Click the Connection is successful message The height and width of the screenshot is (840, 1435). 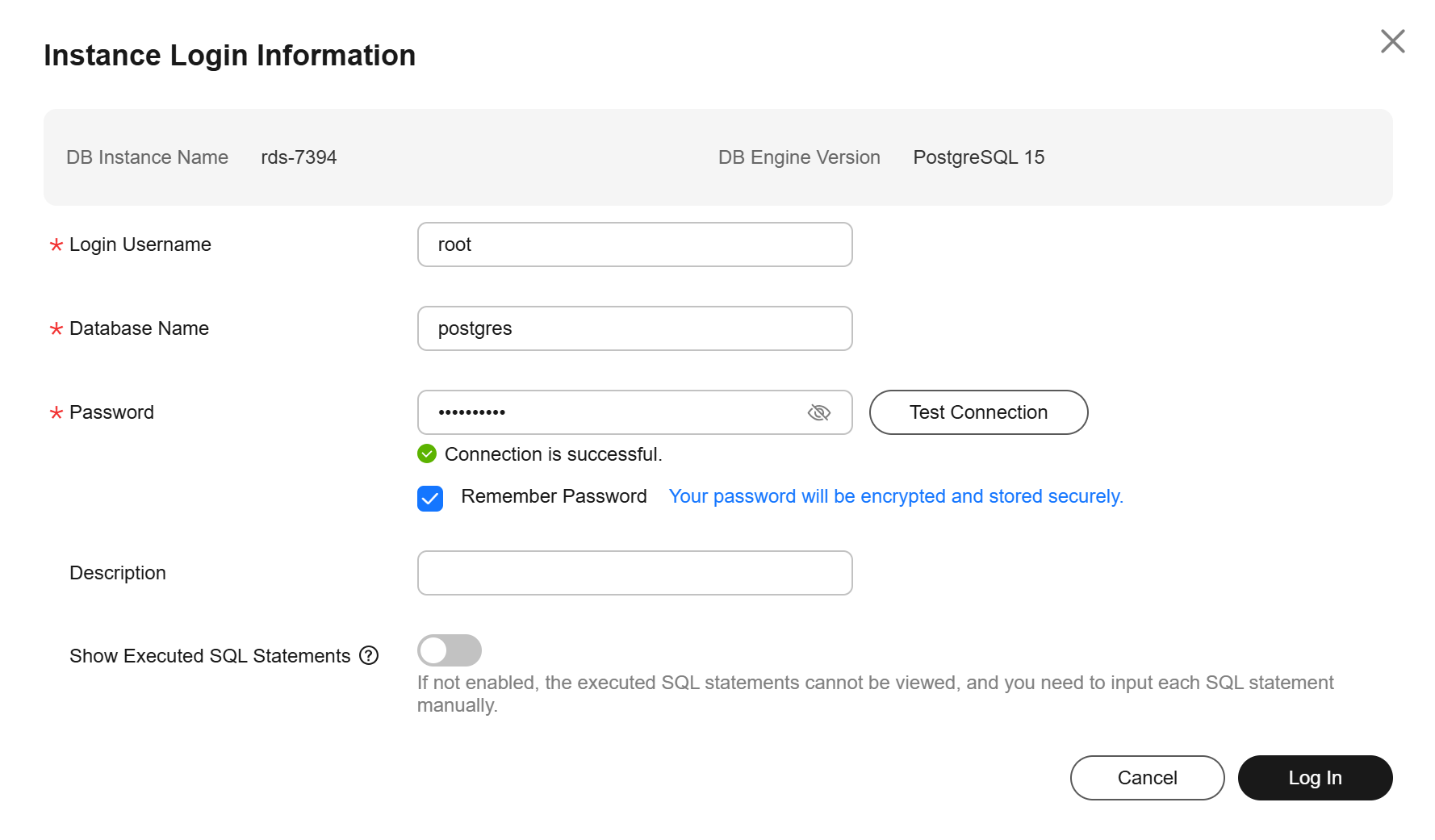click(x=554, y=454)
